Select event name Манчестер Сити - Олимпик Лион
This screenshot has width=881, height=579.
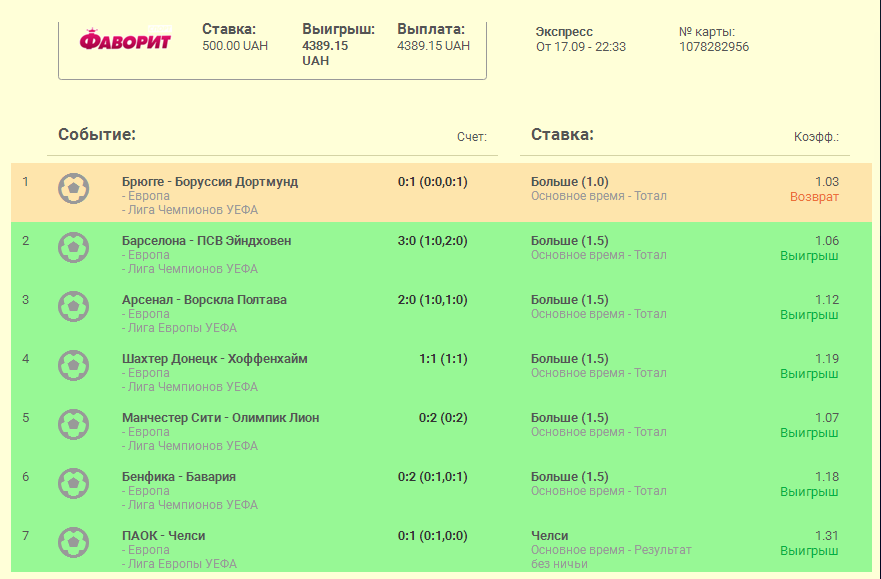click(x=221, y=418)
